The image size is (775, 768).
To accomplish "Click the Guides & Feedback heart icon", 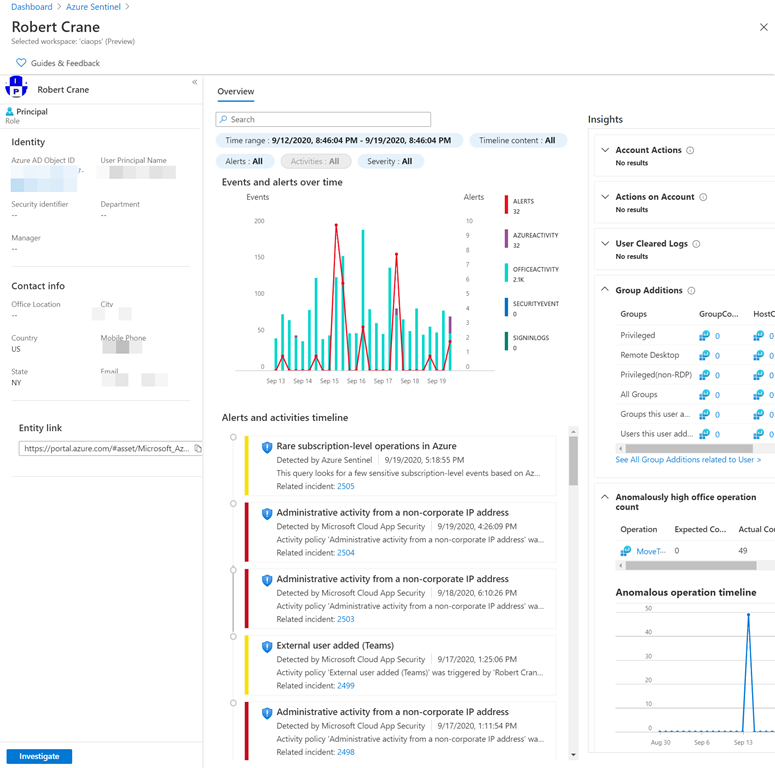I will click(21, 63).
